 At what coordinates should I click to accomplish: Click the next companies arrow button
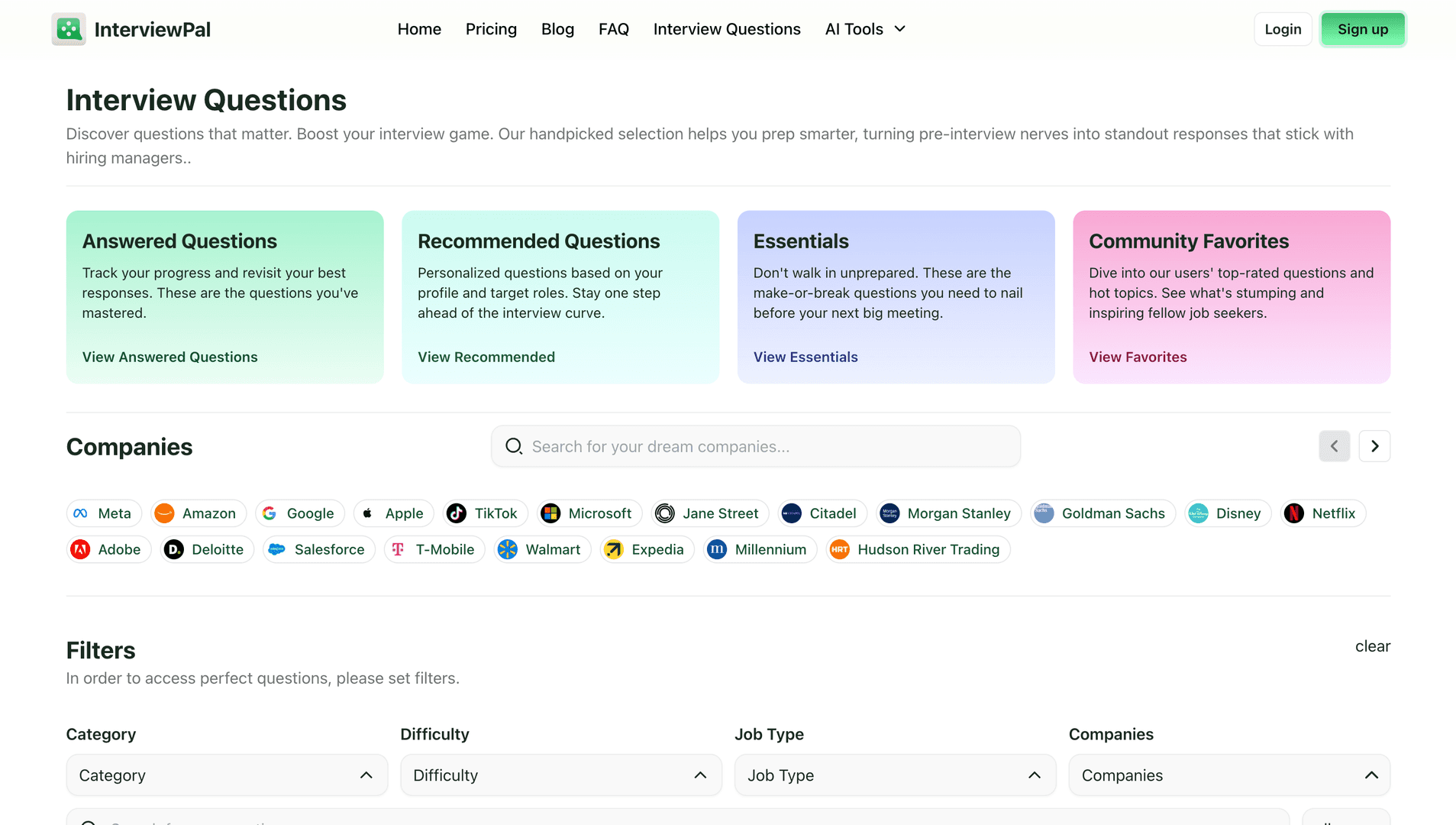click(x=1374, y=446)
